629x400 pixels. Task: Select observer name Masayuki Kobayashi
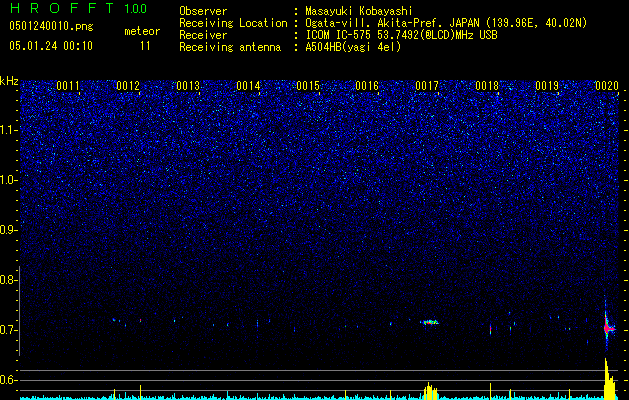(358, 11)
